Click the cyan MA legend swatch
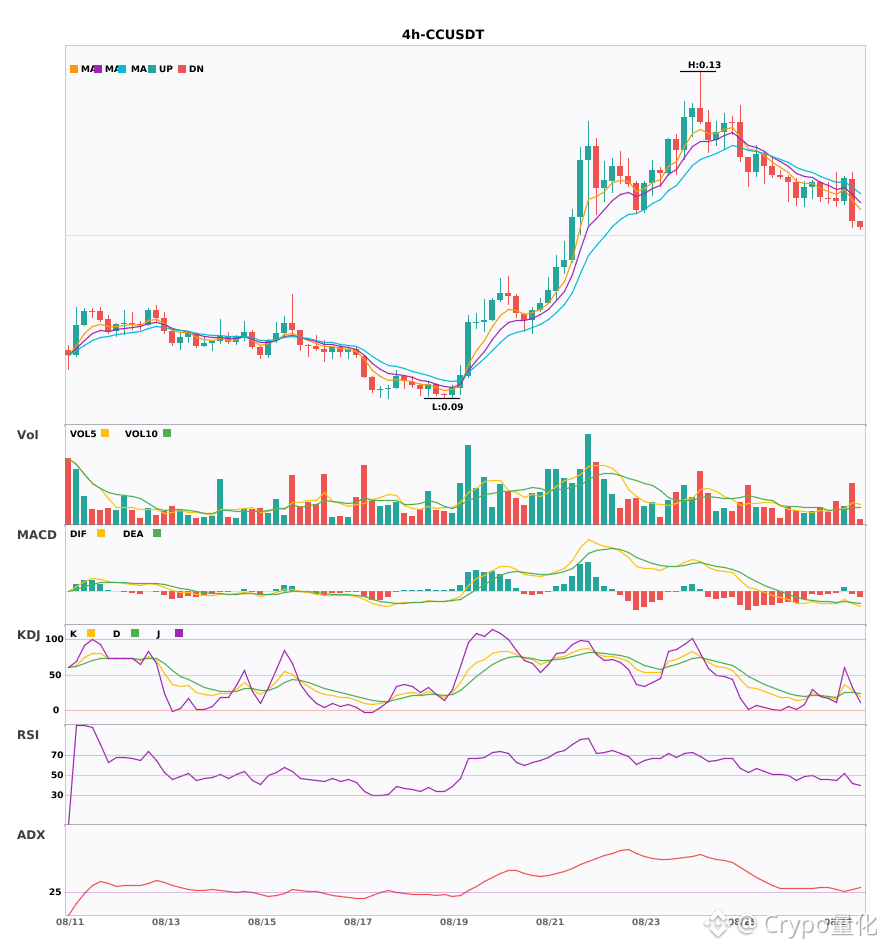 pos(122,69)
